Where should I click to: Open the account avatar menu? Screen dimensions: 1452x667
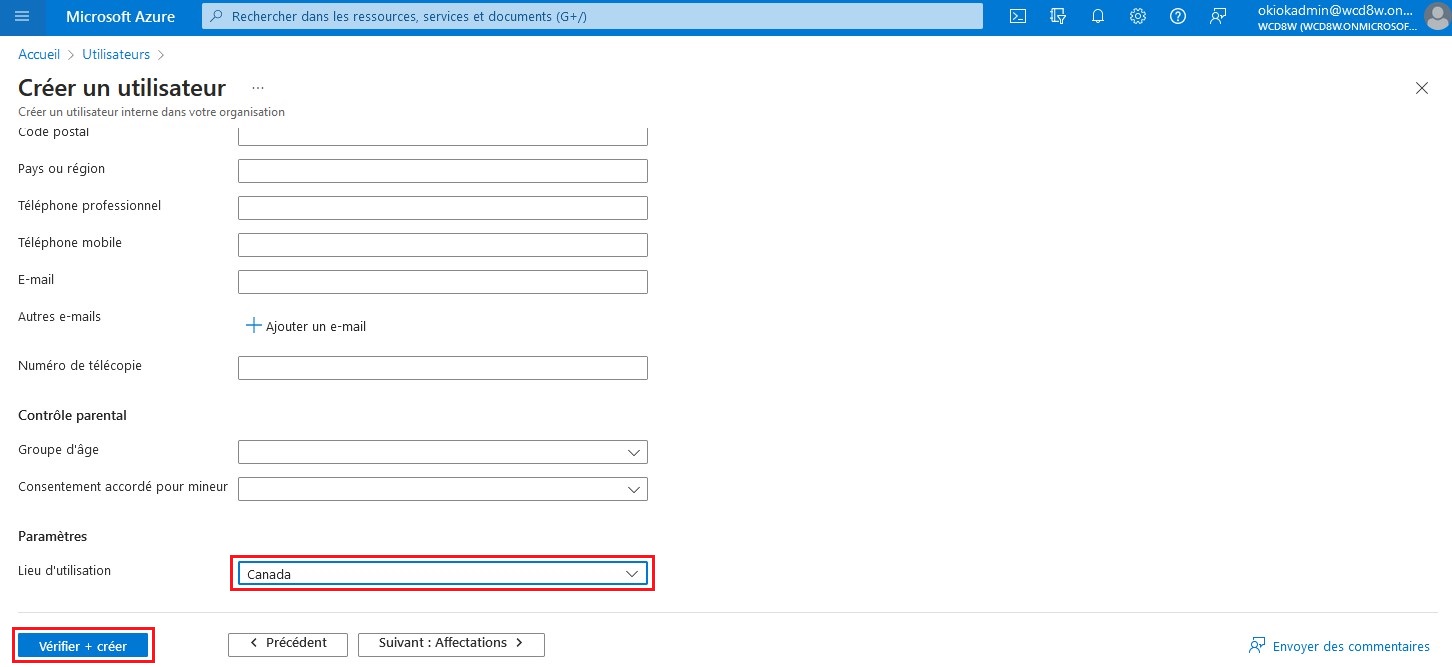(x=1436, y=17)
